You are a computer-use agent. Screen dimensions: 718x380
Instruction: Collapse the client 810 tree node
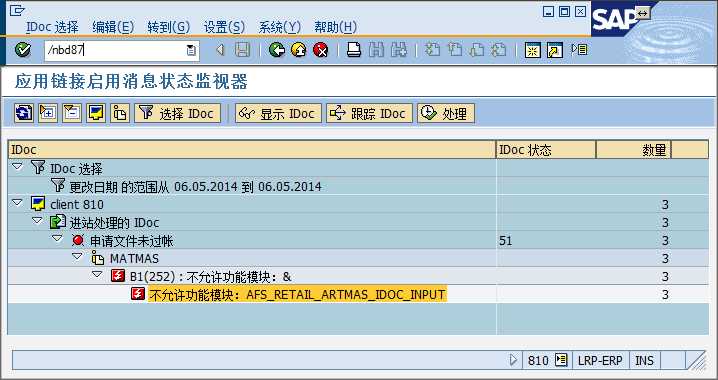(x=17, y=203)
